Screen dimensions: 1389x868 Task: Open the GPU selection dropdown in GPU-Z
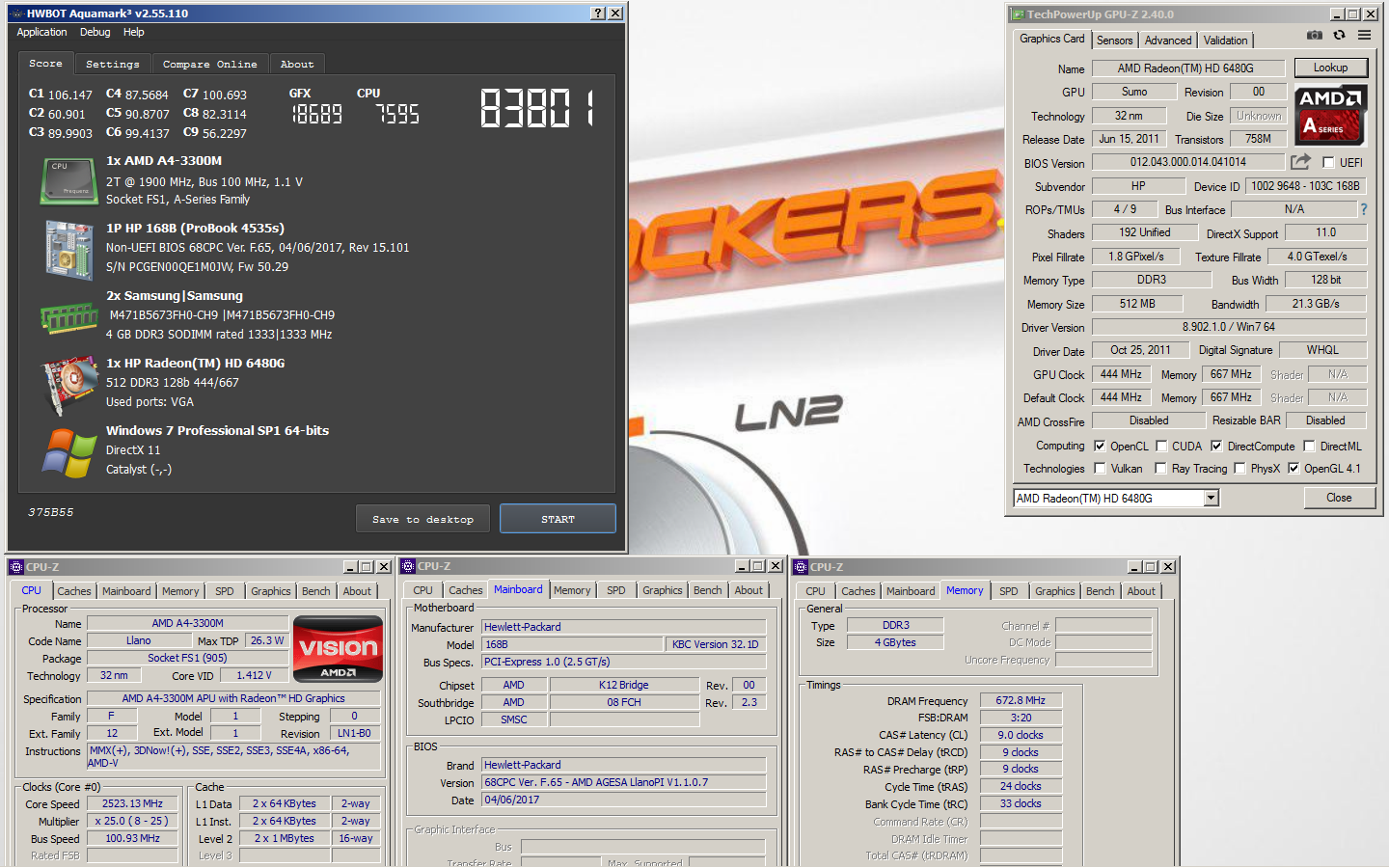click(x=1212, y=498)
